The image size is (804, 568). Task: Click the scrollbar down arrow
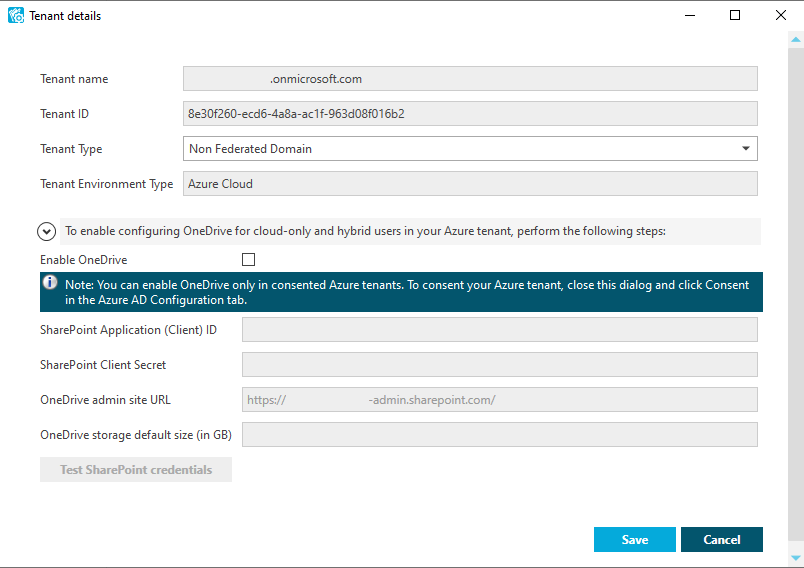pyautogui.click(x=796, y=558)
